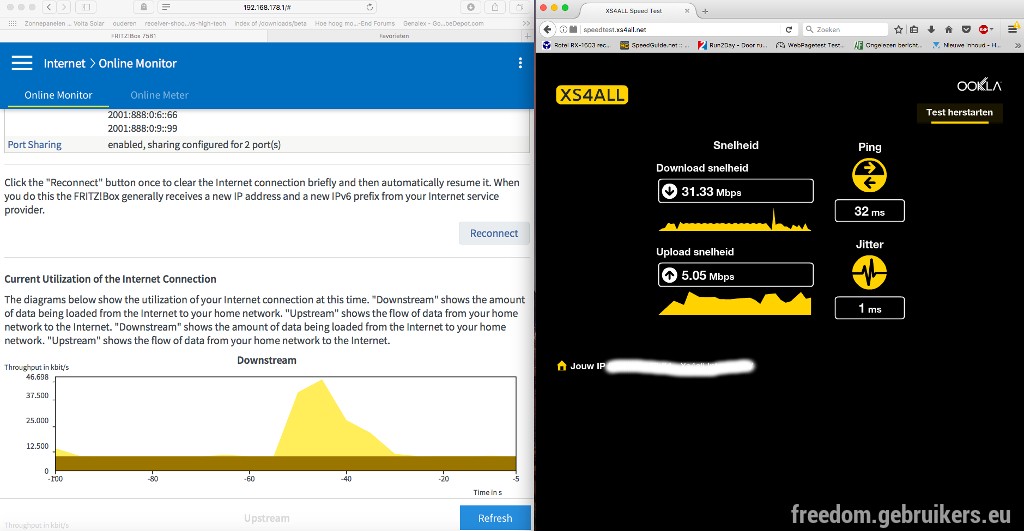This screenshot has width=1024, height=531.
Task: Go to Firefox home page icon
Action: [948, 29]
